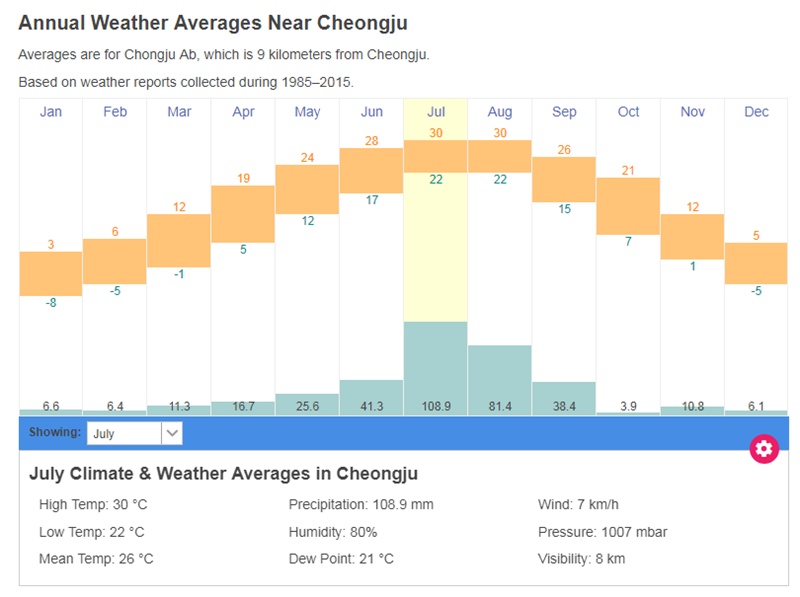Click the dropdown arrow beside July

[x=172, y=433]
